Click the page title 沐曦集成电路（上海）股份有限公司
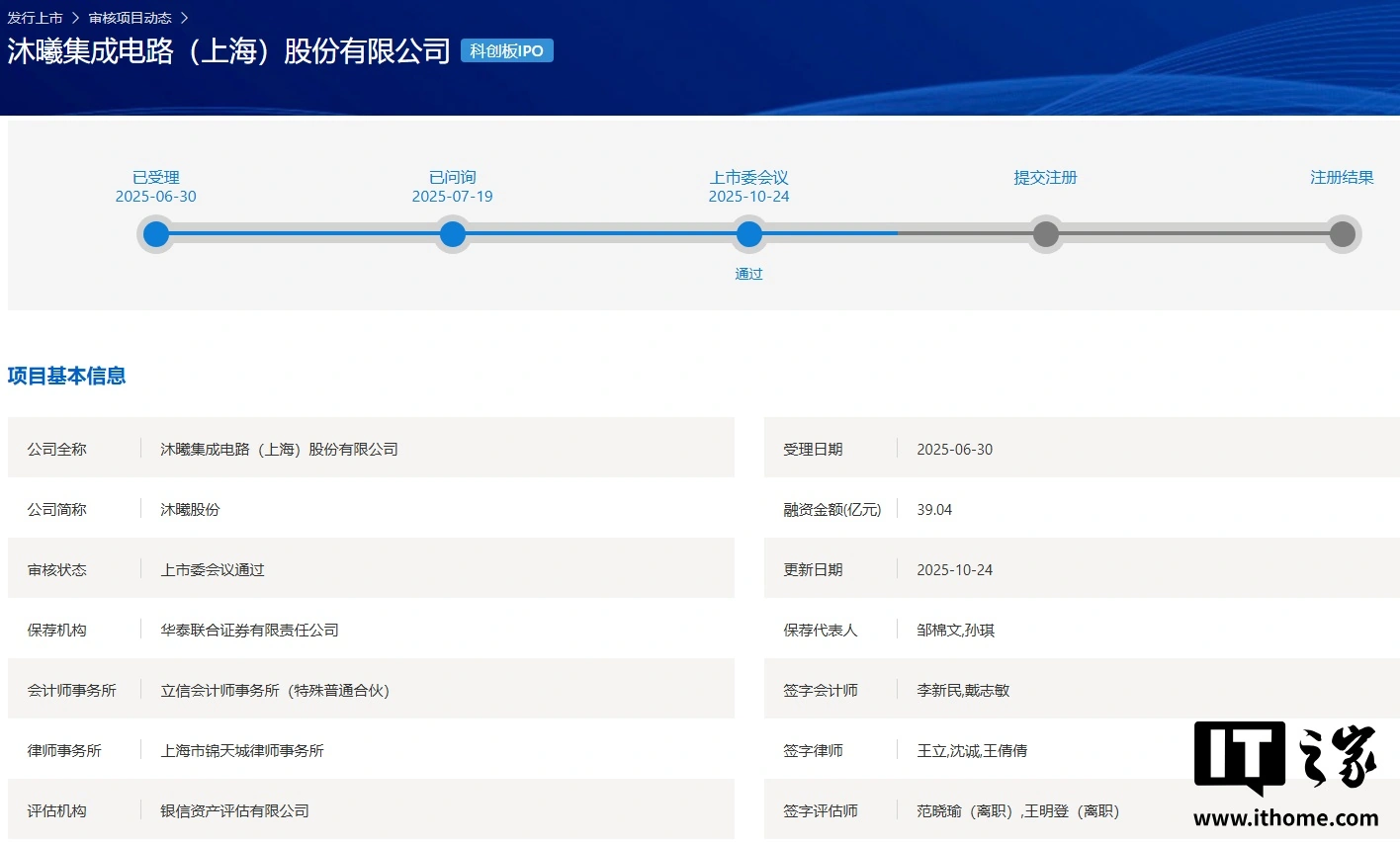 click(x=228, y=51)
